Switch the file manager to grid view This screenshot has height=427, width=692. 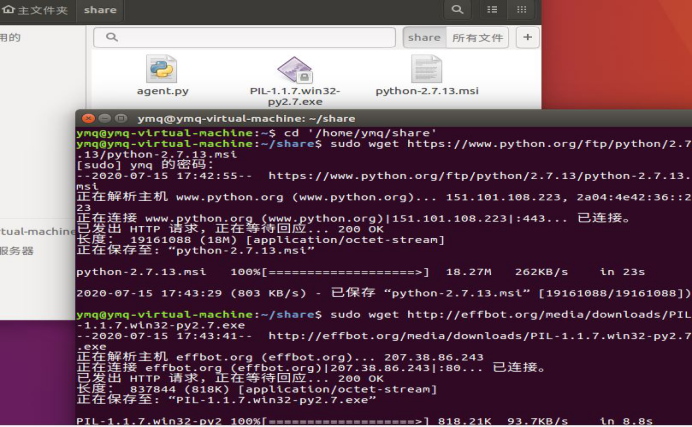pyautogui.click(x=522, y=10)
